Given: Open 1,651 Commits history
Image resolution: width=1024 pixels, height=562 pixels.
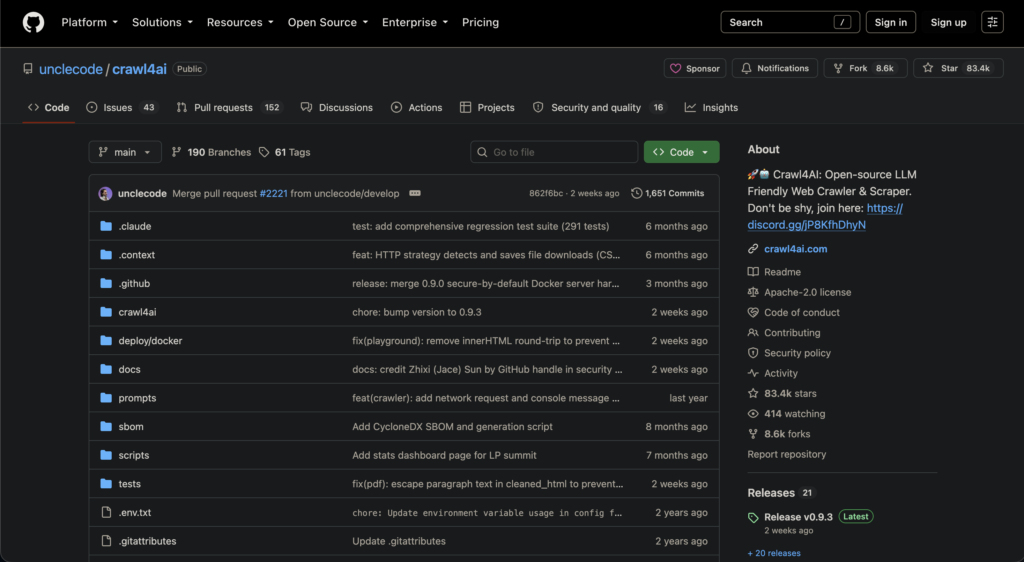Looking at the screenshot, I should (x=667, y=193).
